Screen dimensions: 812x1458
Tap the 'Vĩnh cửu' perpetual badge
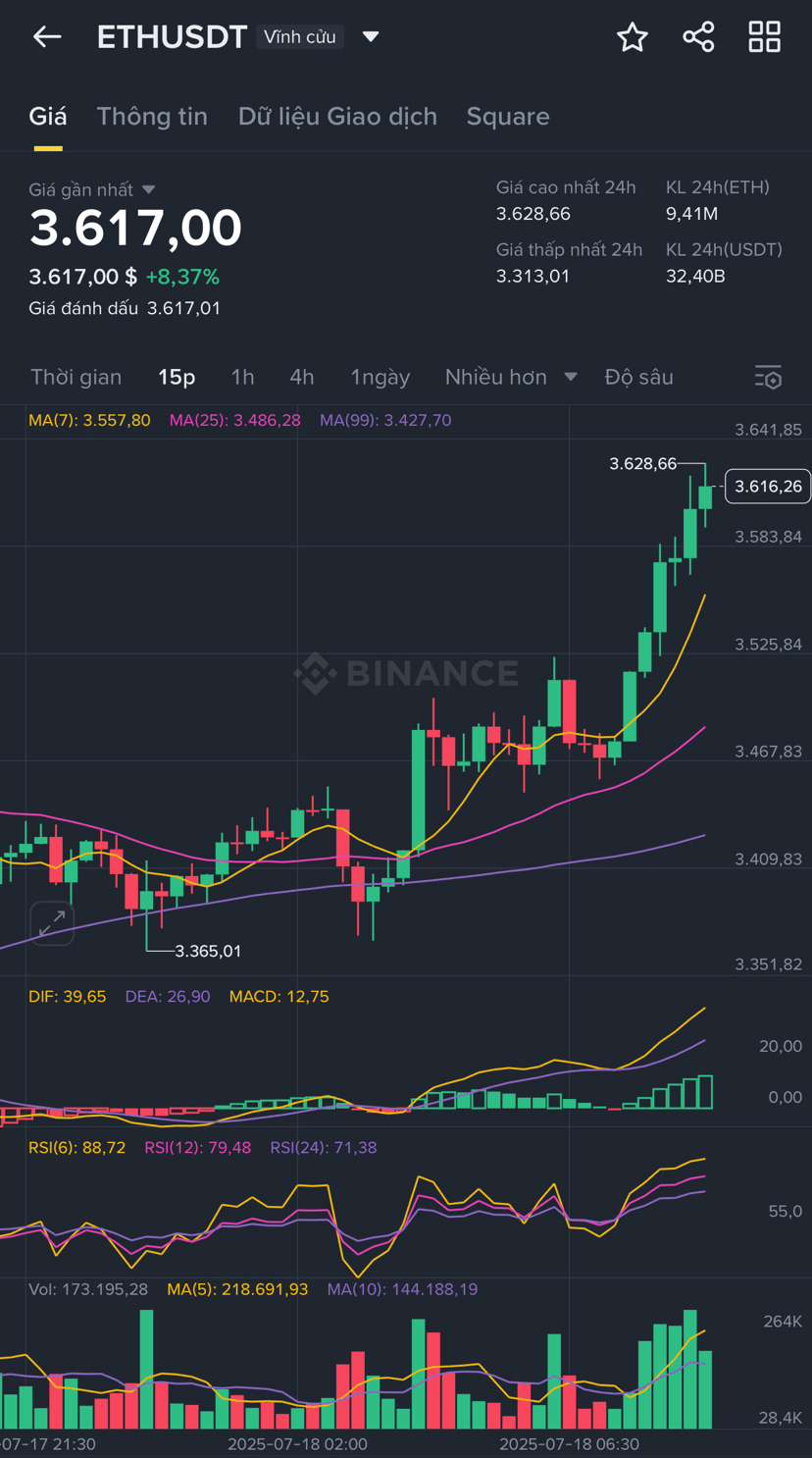(300, 36)
